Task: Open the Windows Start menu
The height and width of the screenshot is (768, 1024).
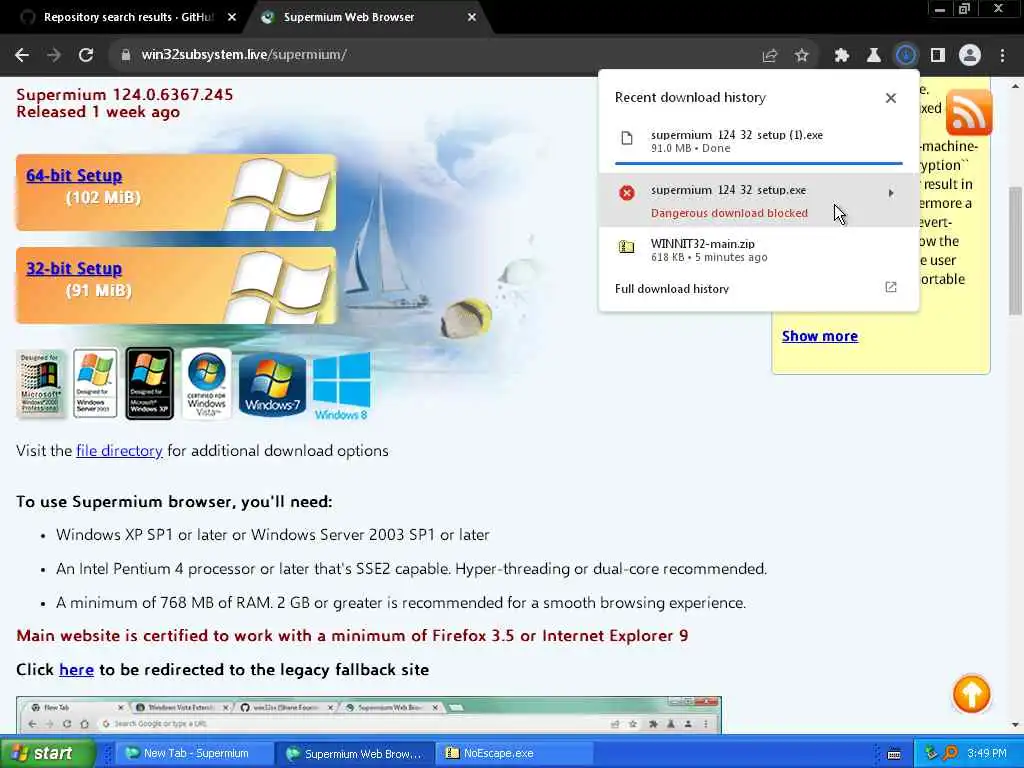Action: point(48,753)
